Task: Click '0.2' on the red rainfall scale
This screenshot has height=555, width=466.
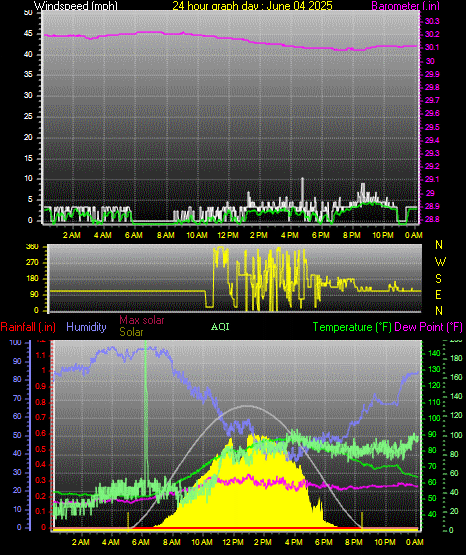Action: click(41, 496)
